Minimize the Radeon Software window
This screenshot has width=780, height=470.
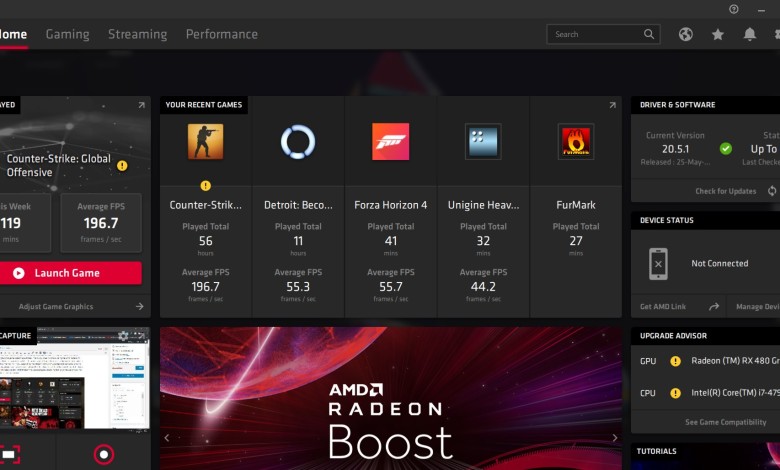[761, 9]
